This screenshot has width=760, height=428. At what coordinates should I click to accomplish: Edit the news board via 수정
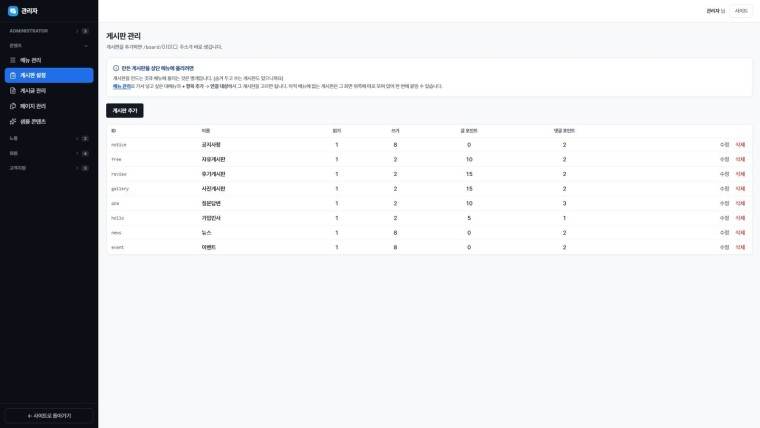724,233
